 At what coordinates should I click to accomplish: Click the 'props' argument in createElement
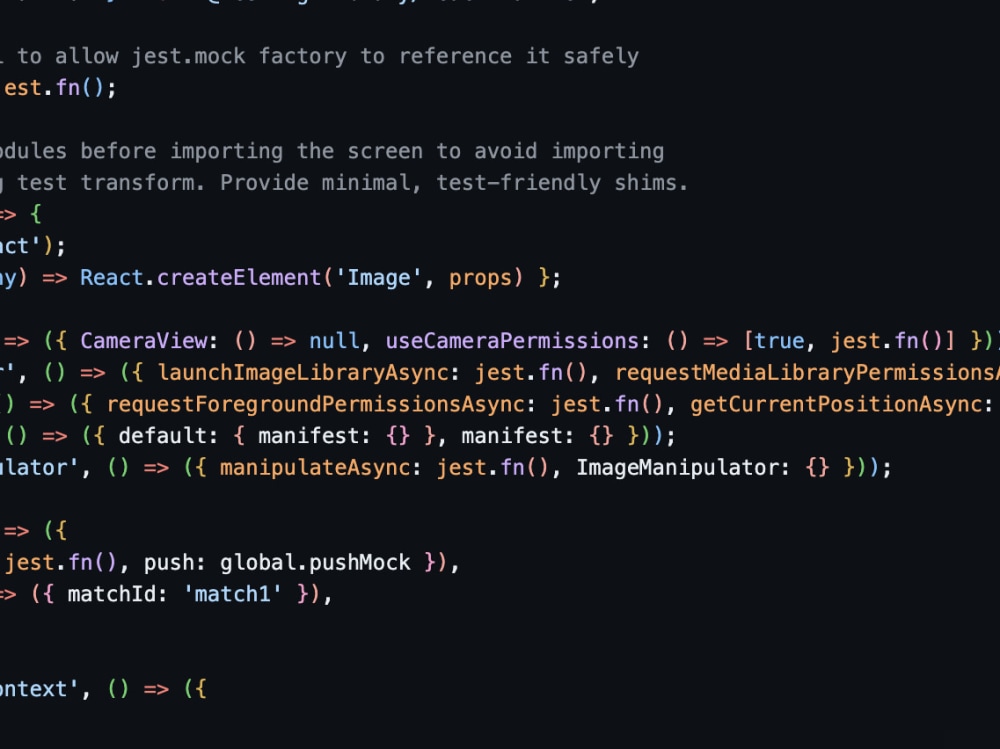(480, 278)
